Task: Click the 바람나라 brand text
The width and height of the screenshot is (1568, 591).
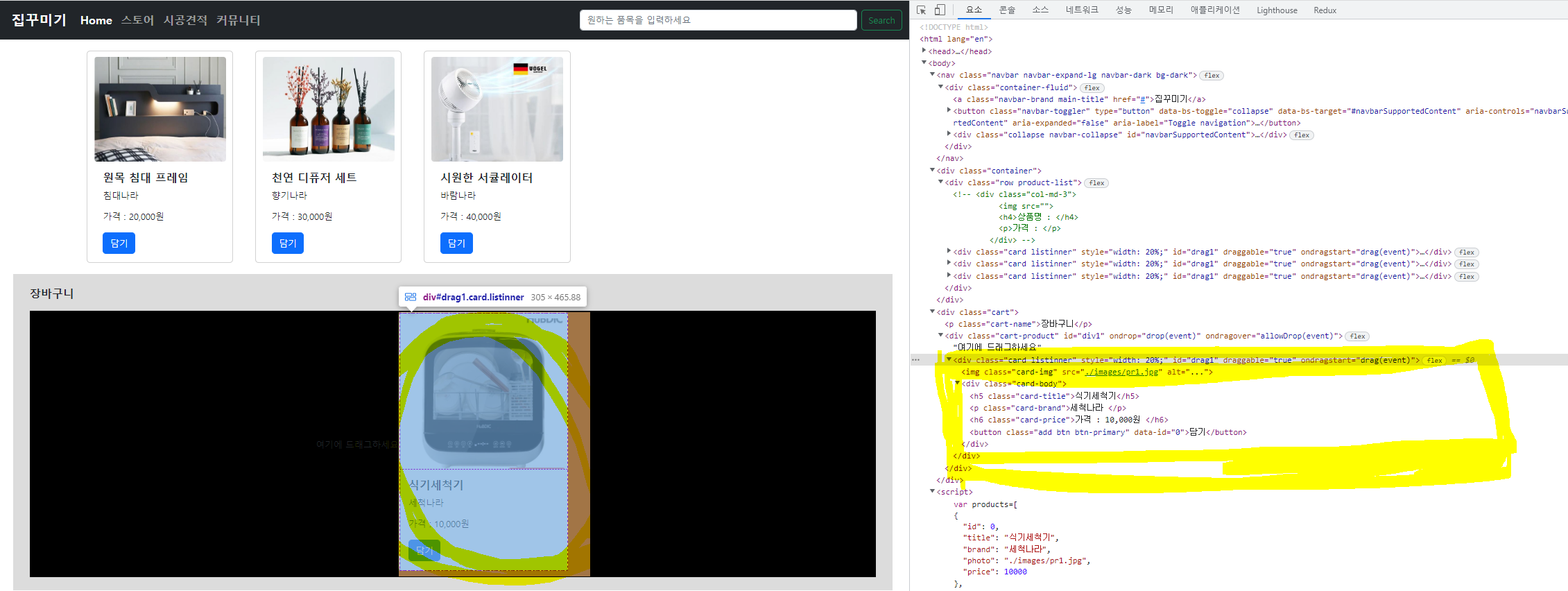Action: [x=458, y=196]
